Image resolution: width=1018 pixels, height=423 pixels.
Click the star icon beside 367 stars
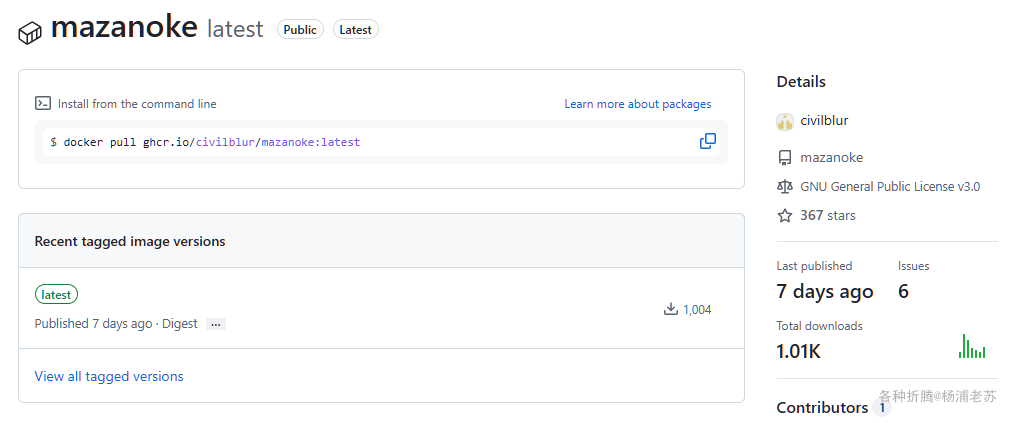click(785, 215)
